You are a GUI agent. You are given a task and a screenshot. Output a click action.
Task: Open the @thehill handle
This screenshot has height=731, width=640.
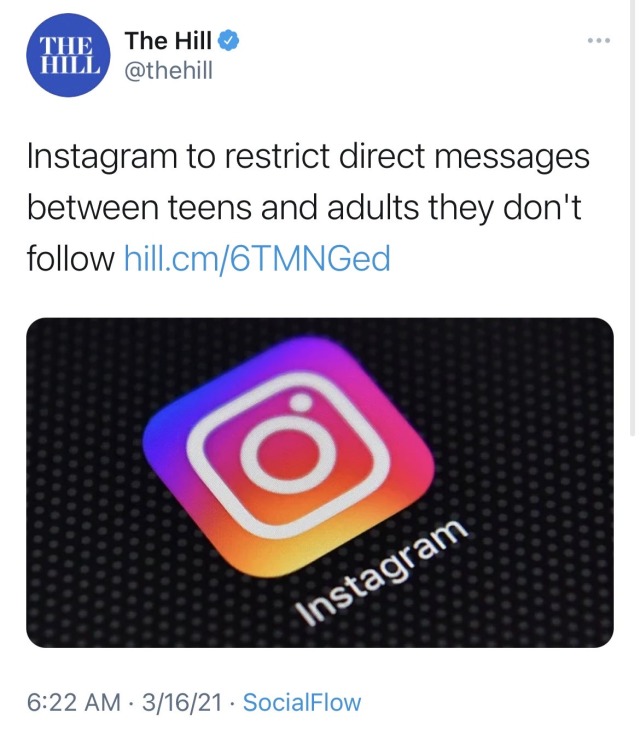coord(169,71)
